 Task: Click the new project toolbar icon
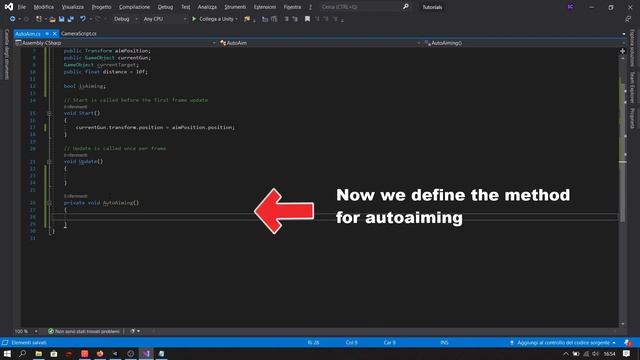pyautogui.click(x=39, y=19)
